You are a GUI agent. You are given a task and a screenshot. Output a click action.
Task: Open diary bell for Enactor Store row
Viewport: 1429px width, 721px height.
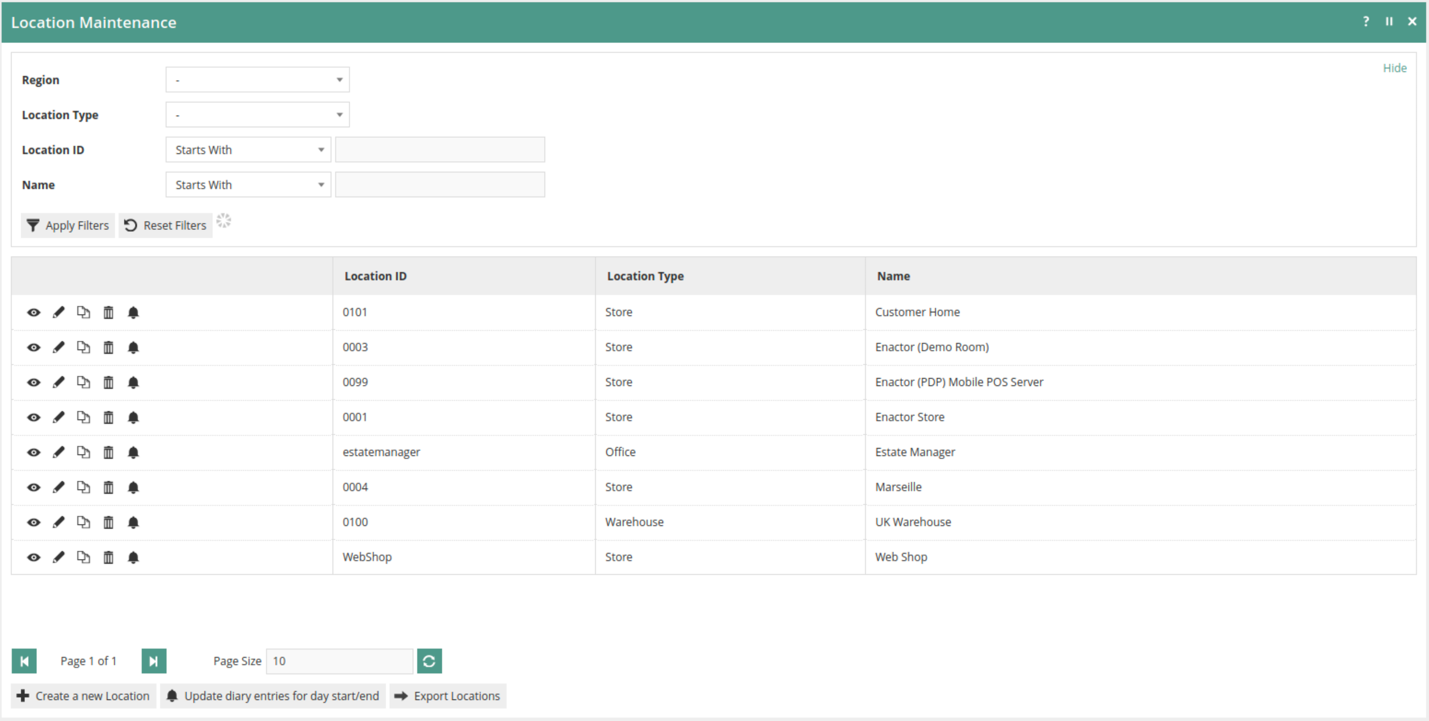pyautogui.click(x=133, y=417)
